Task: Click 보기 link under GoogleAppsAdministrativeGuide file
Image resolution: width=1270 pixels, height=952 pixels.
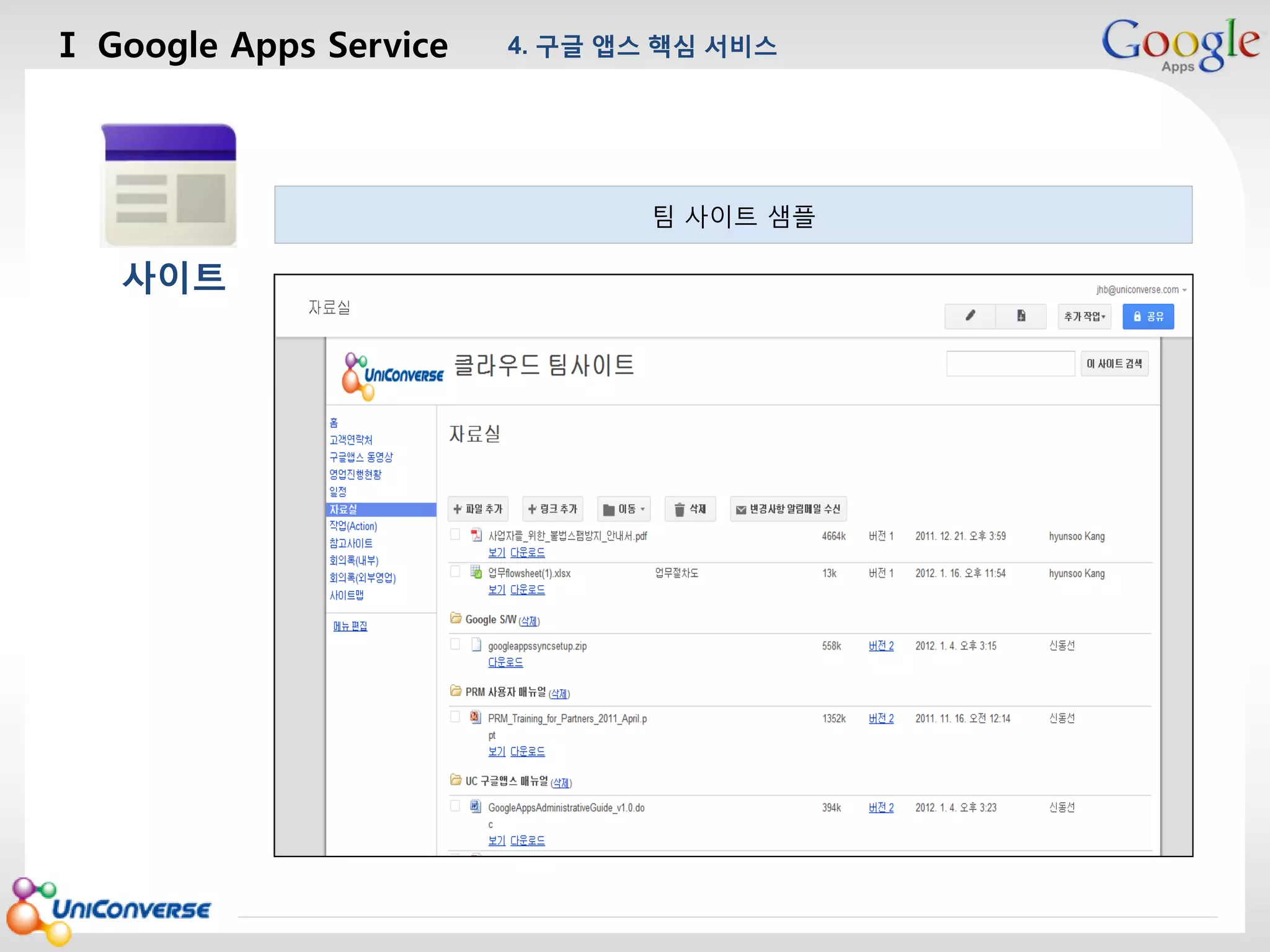Action: coord(497,840)
